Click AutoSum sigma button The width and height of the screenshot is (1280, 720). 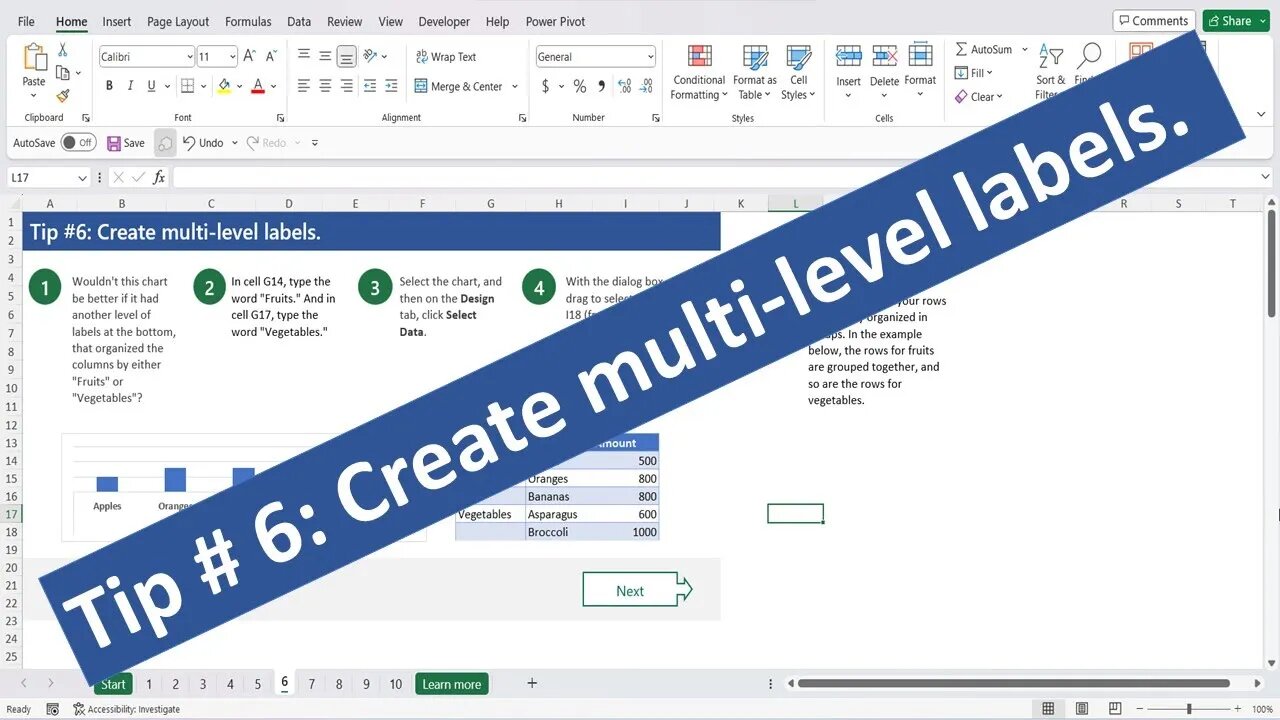[982, 49]
